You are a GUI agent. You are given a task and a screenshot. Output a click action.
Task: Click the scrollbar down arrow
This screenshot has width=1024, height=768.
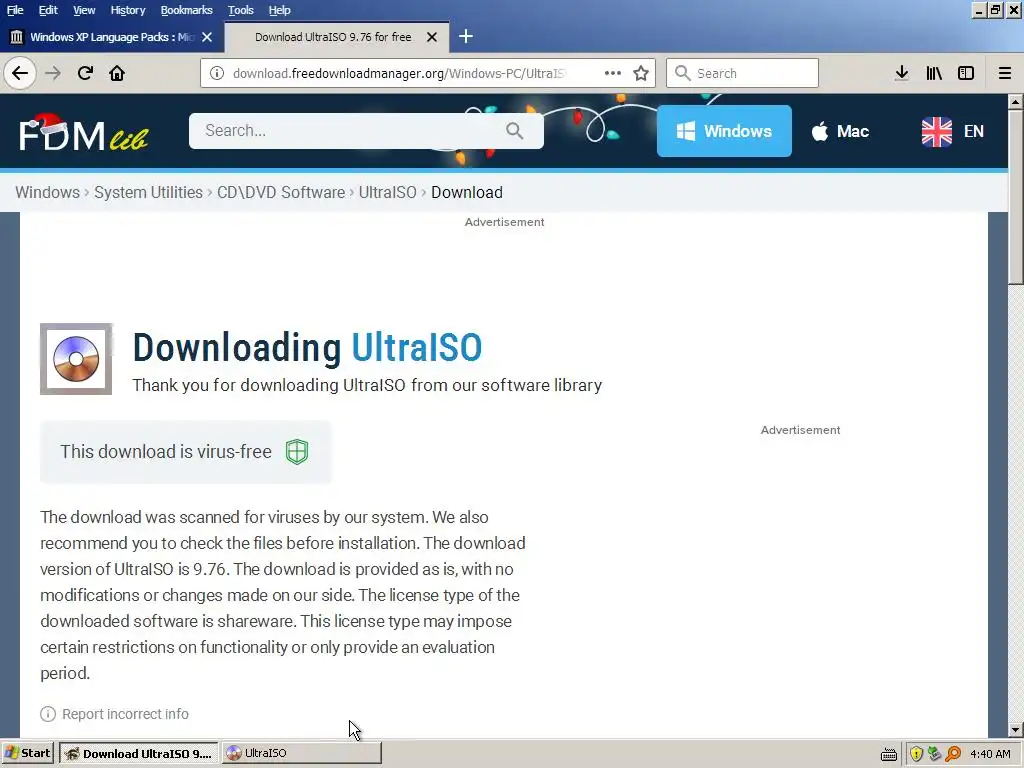(x=1016, y=730)
